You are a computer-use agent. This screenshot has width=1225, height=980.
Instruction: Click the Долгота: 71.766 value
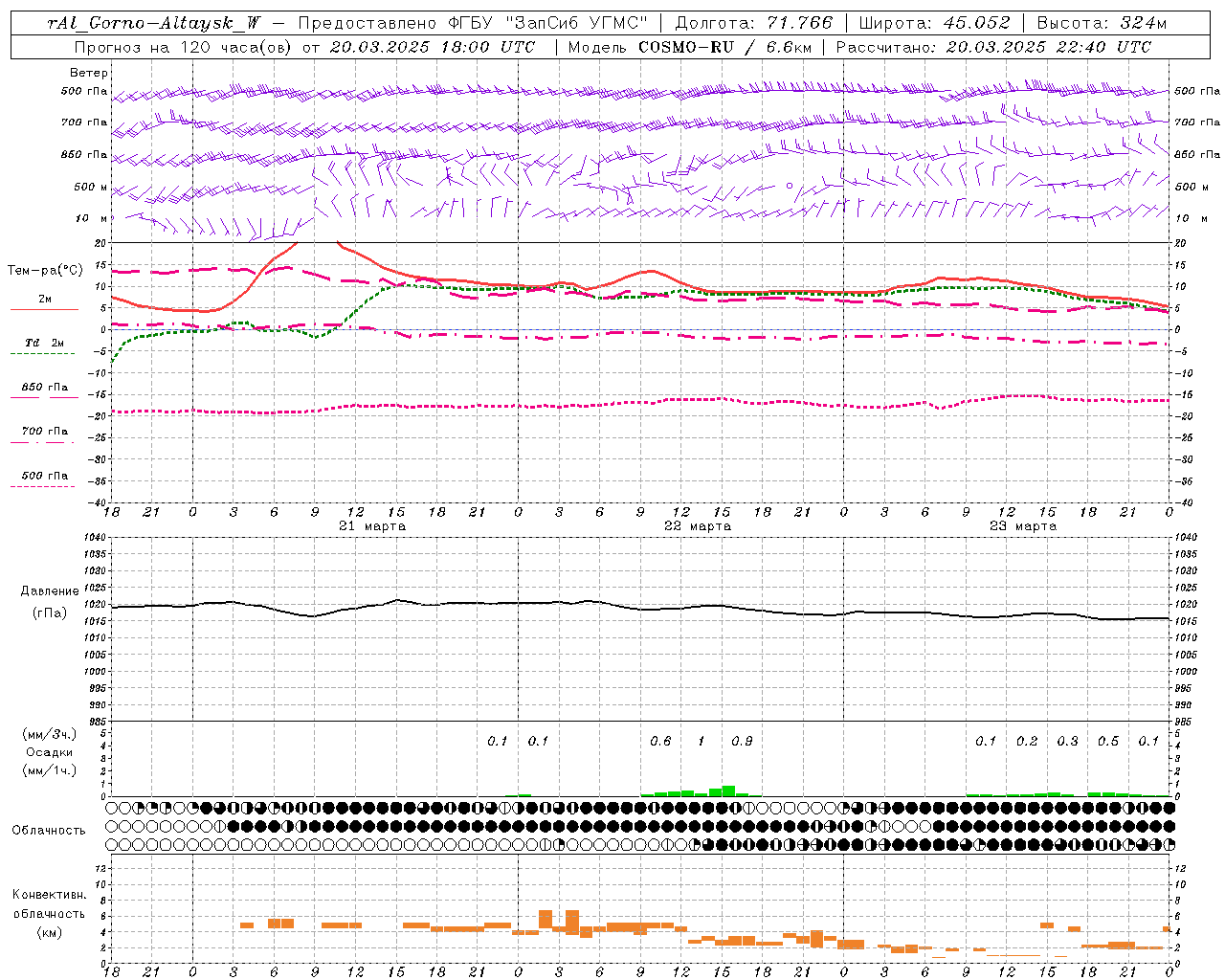tap(754, 23)
